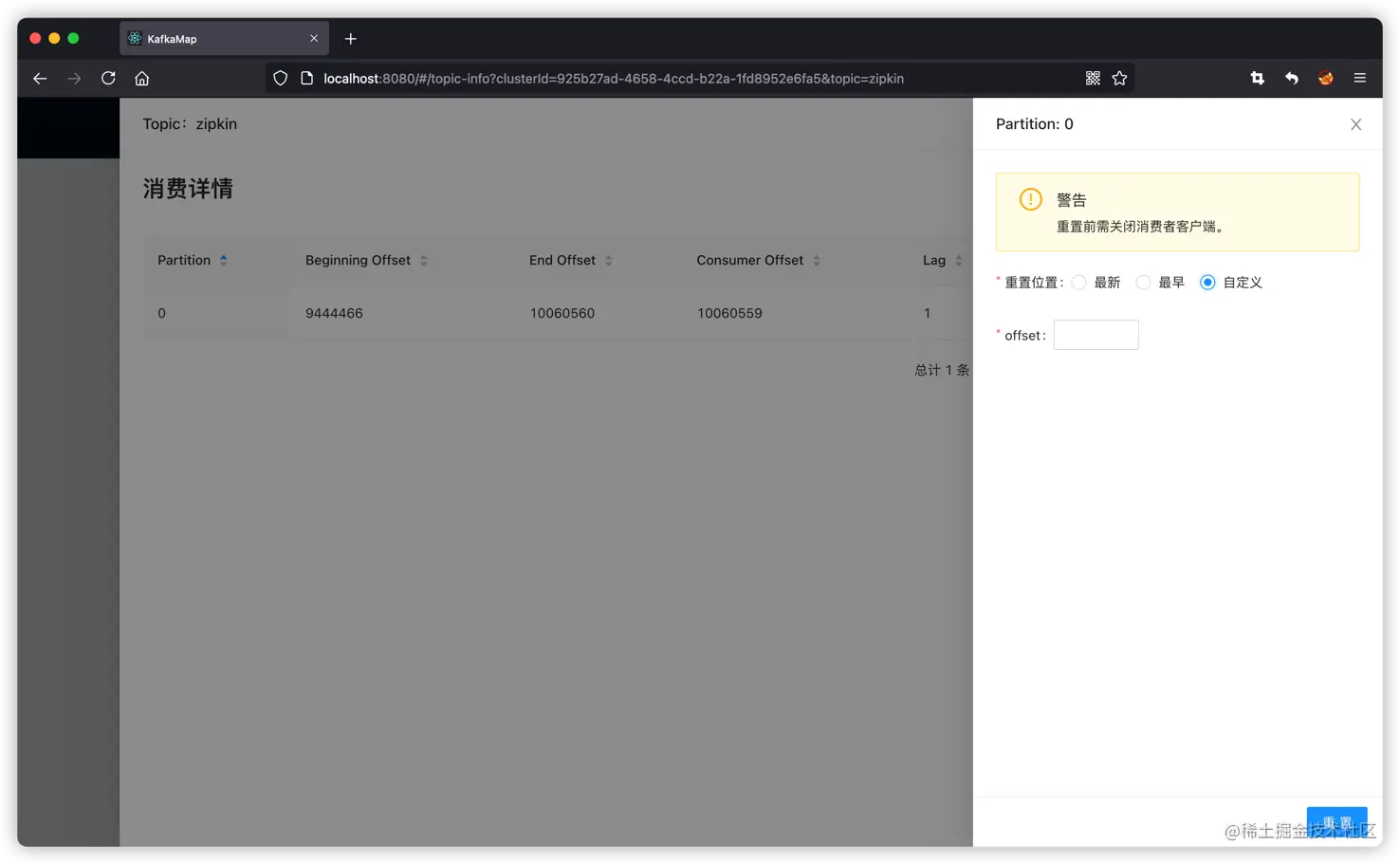The height and width of the screenshot is (864, 1400).
Task: Click the shield tracking-protection icon in address bar
Action: 280,78
